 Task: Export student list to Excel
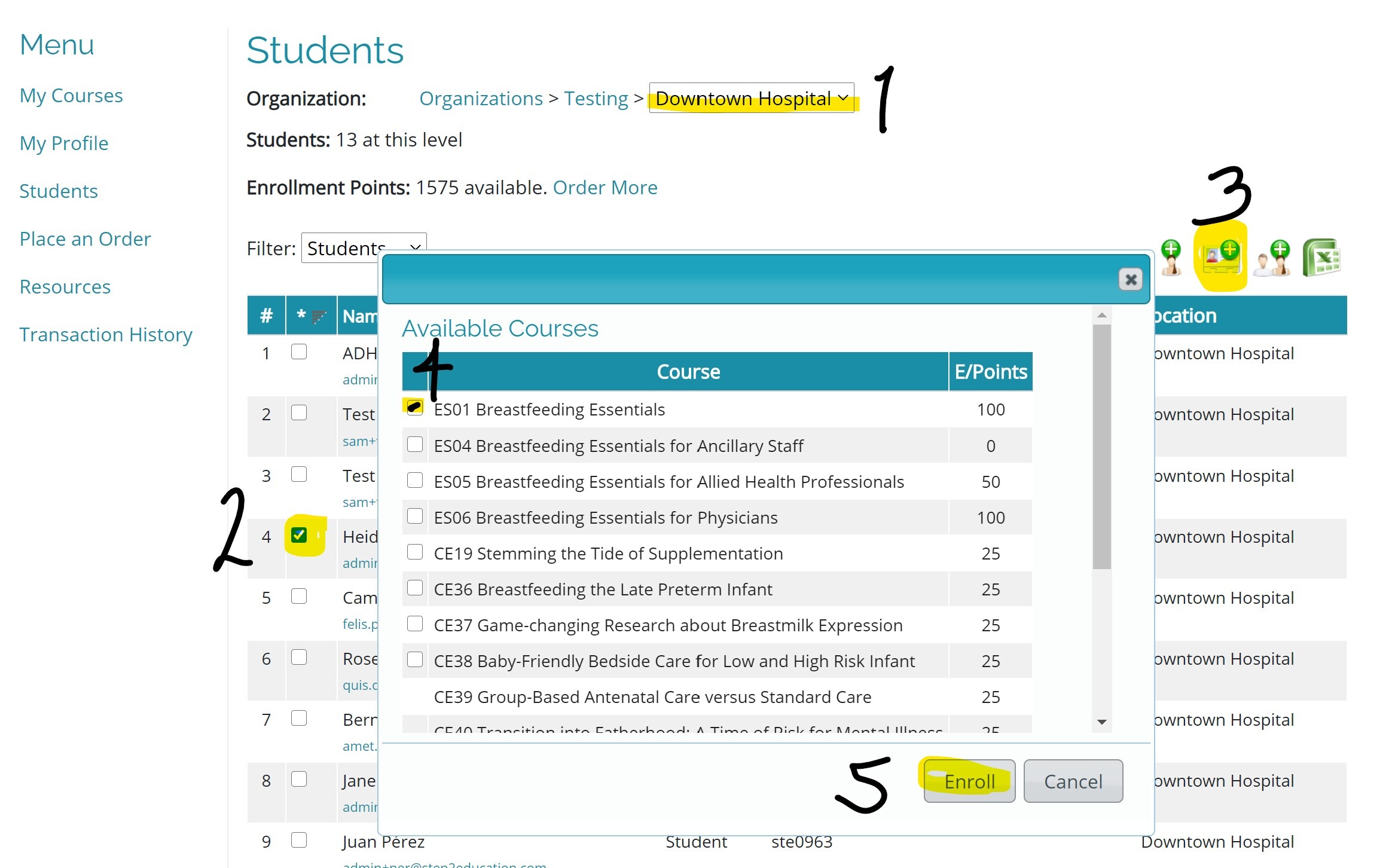point(1323,258)
